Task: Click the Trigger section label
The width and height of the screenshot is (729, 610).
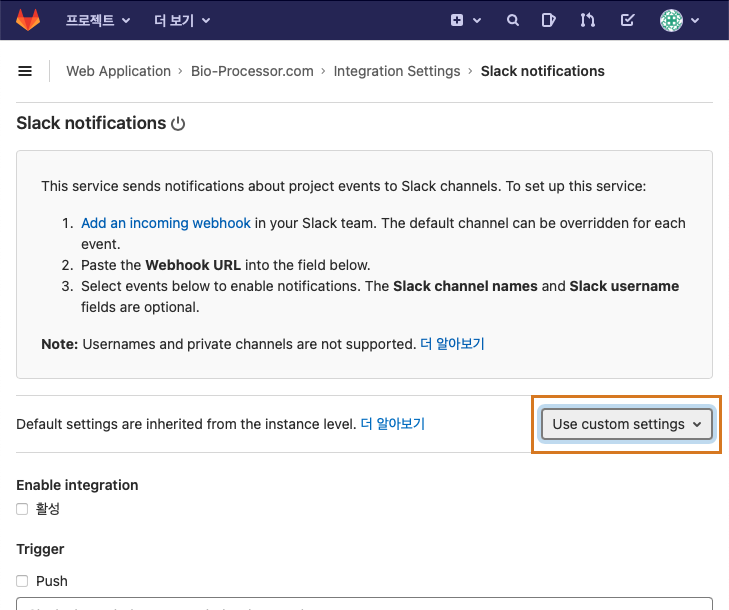Action: click(x=40, y=549)
